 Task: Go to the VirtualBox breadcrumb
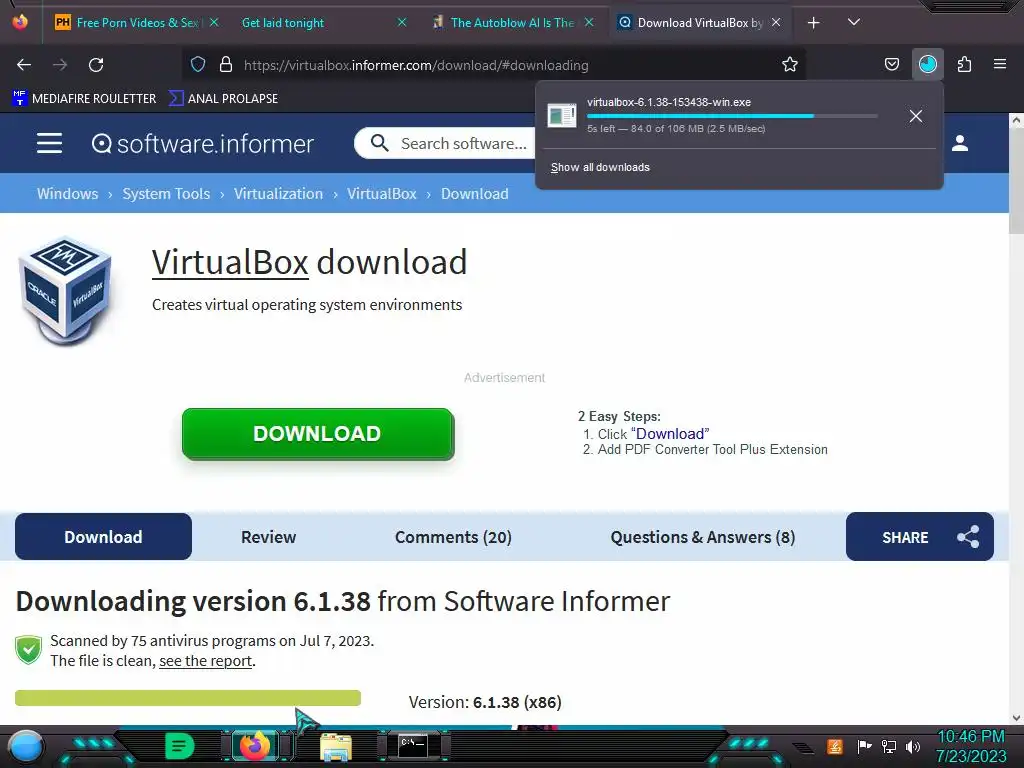pos(381,193)
